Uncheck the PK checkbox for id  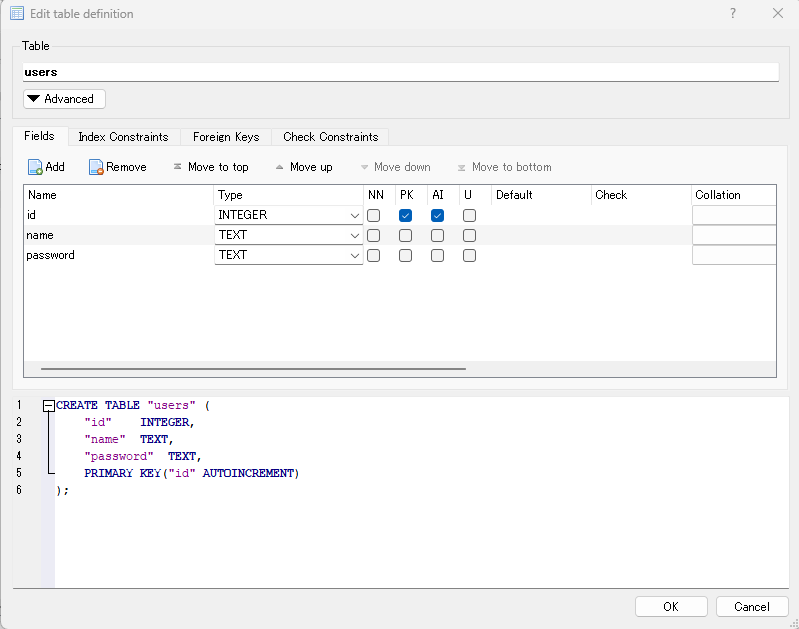[x=405, y=215]
